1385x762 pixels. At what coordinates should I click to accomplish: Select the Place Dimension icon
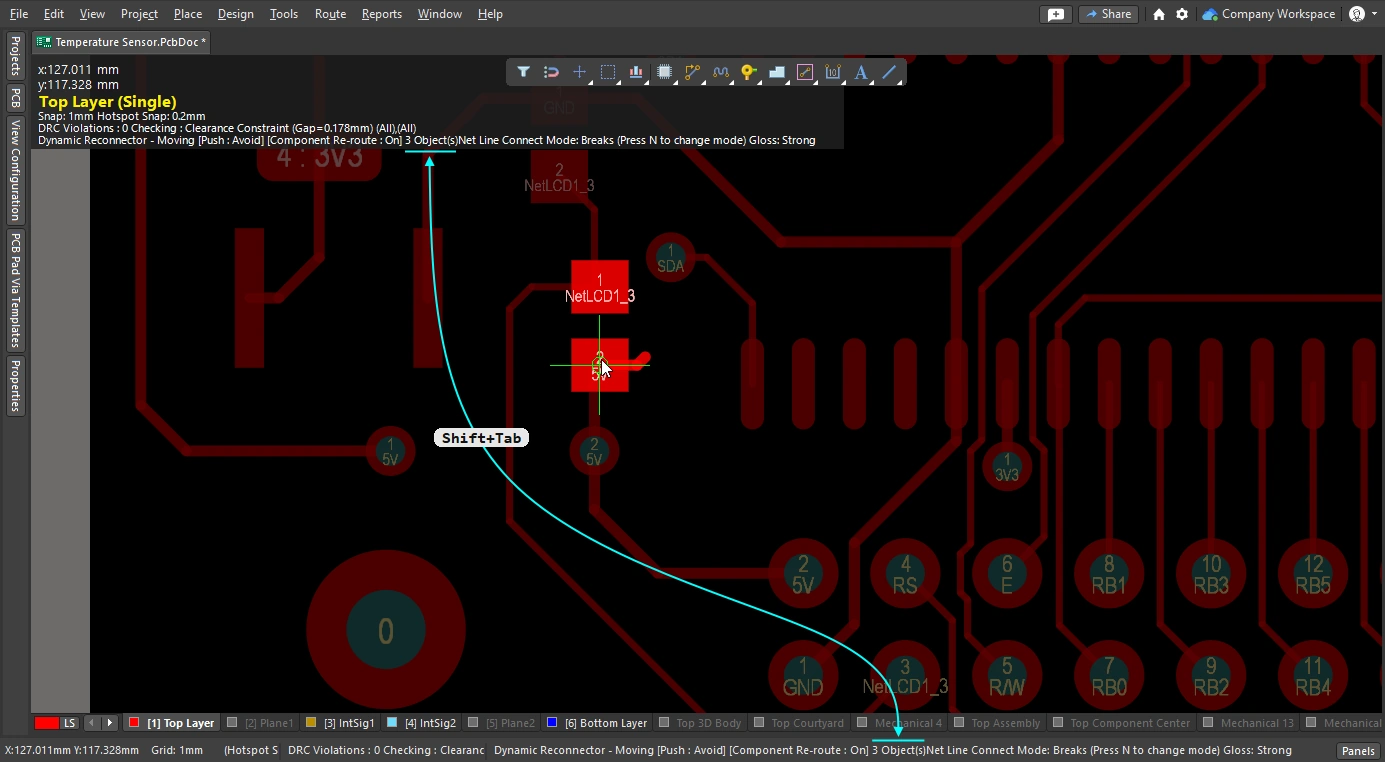pos(832,72)
